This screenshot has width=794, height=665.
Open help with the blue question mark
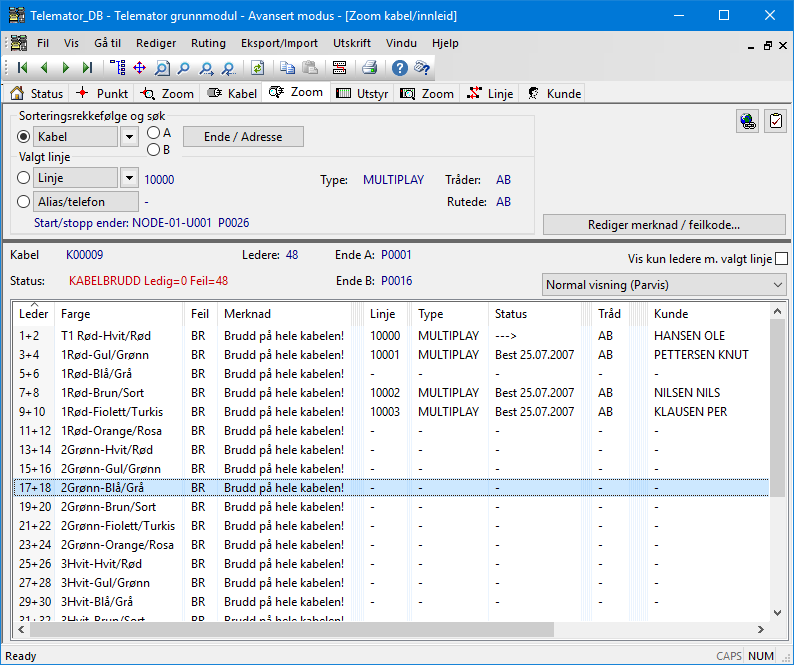pyautogui.click(x=400, y=67)
